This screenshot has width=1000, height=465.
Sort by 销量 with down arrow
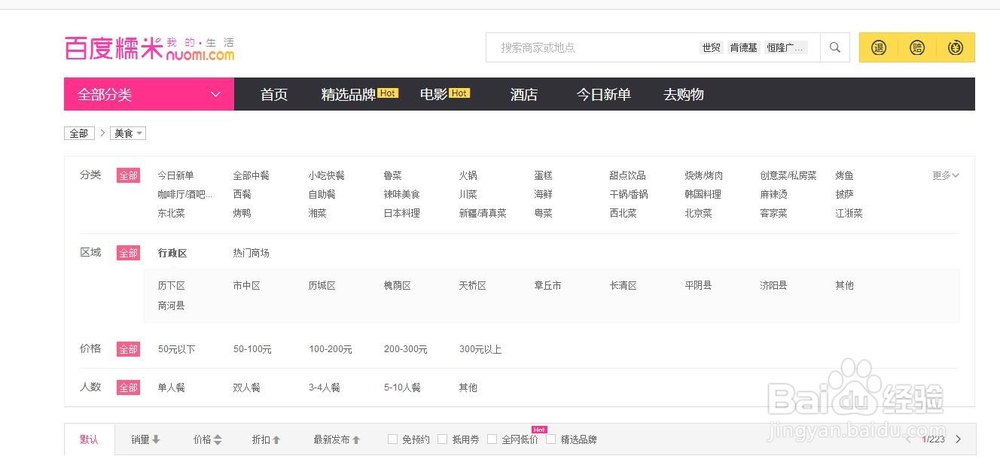[x=145, y=439]
